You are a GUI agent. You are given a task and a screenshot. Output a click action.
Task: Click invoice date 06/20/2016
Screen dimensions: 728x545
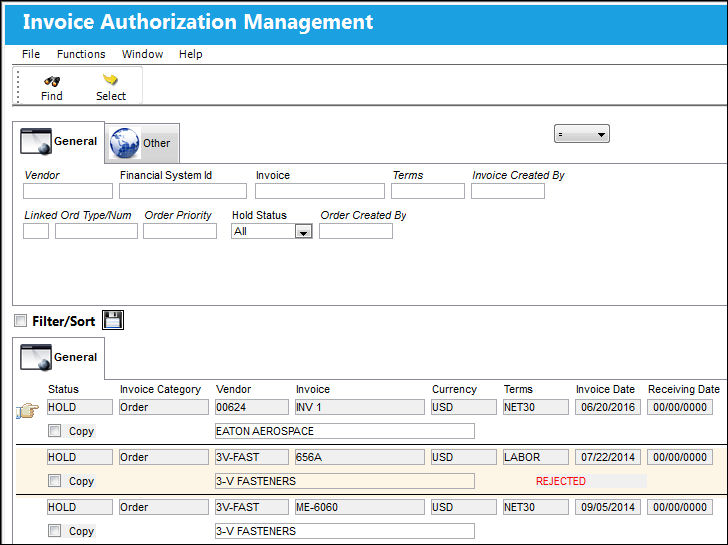click(608, 407)
